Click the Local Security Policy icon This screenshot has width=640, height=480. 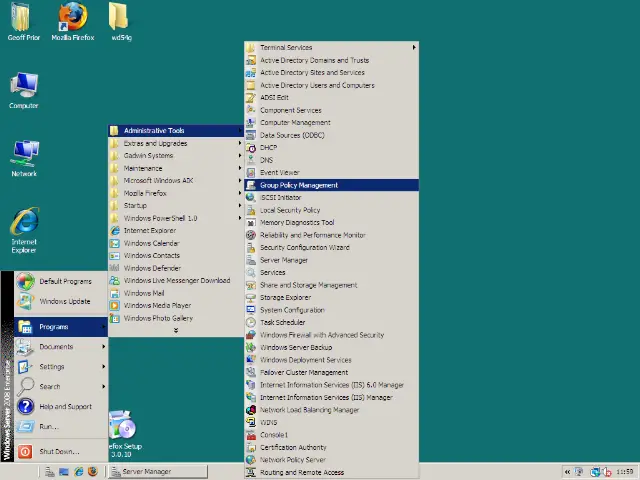pyautogui.click(x=251, y=210)
